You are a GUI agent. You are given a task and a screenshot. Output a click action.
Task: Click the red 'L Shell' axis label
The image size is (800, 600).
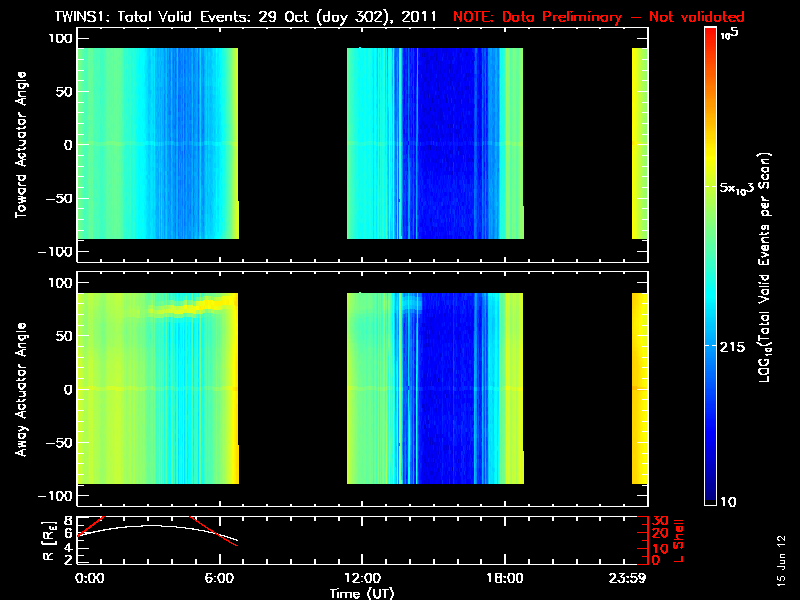(678, 540)
